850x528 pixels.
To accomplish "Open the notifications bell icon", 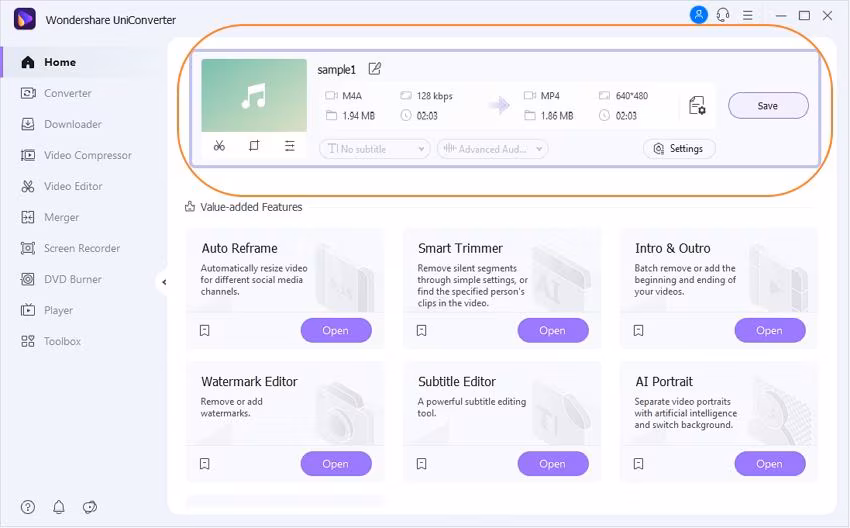I will click(59, 507).
